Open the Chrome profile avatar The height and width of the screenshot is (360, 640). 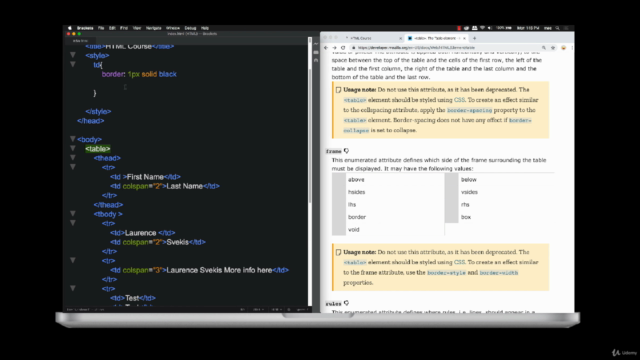[563, 48]
